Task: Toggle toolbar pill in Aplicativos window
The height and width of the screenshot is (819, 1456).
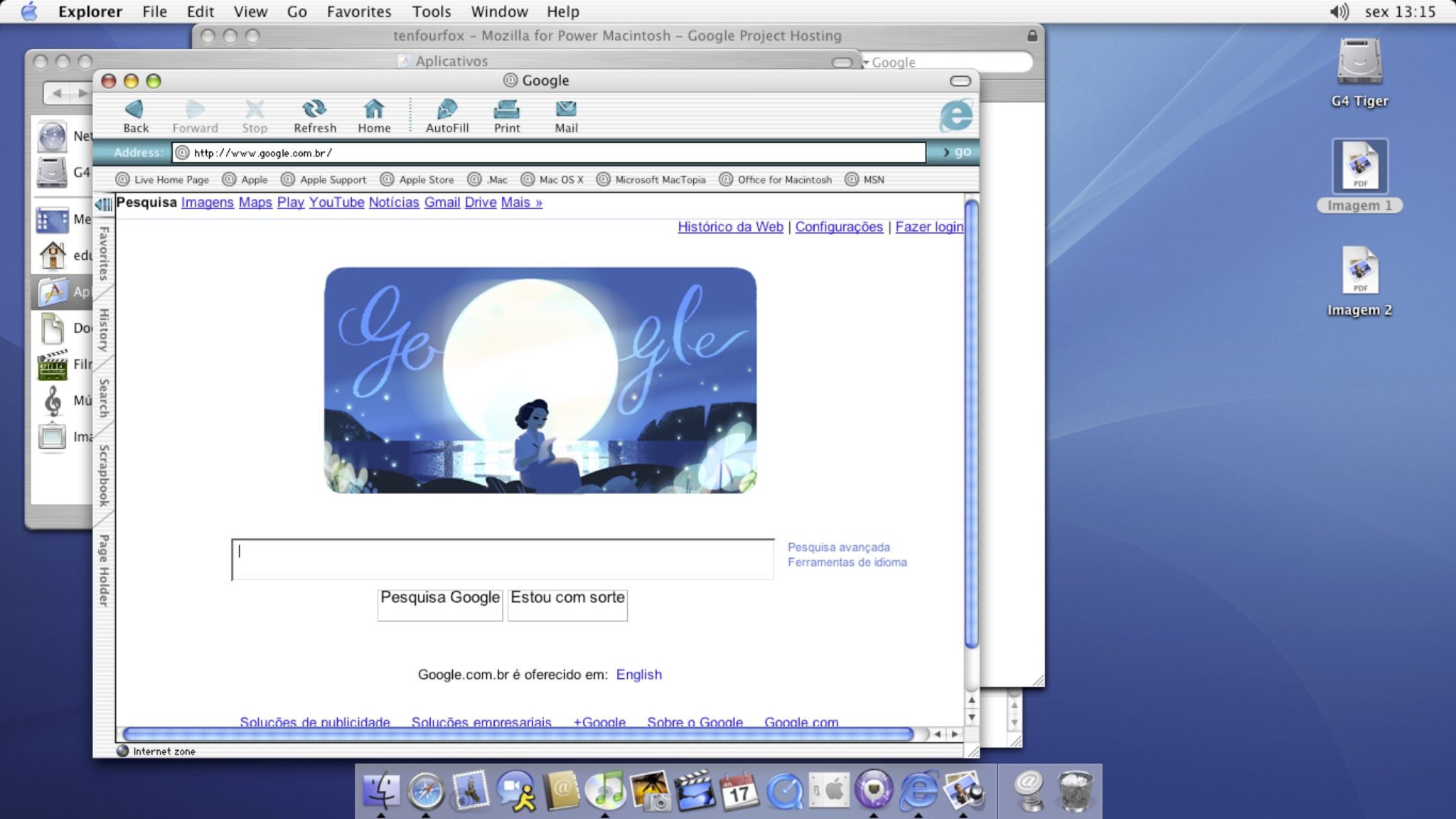Action: (842, 63)
